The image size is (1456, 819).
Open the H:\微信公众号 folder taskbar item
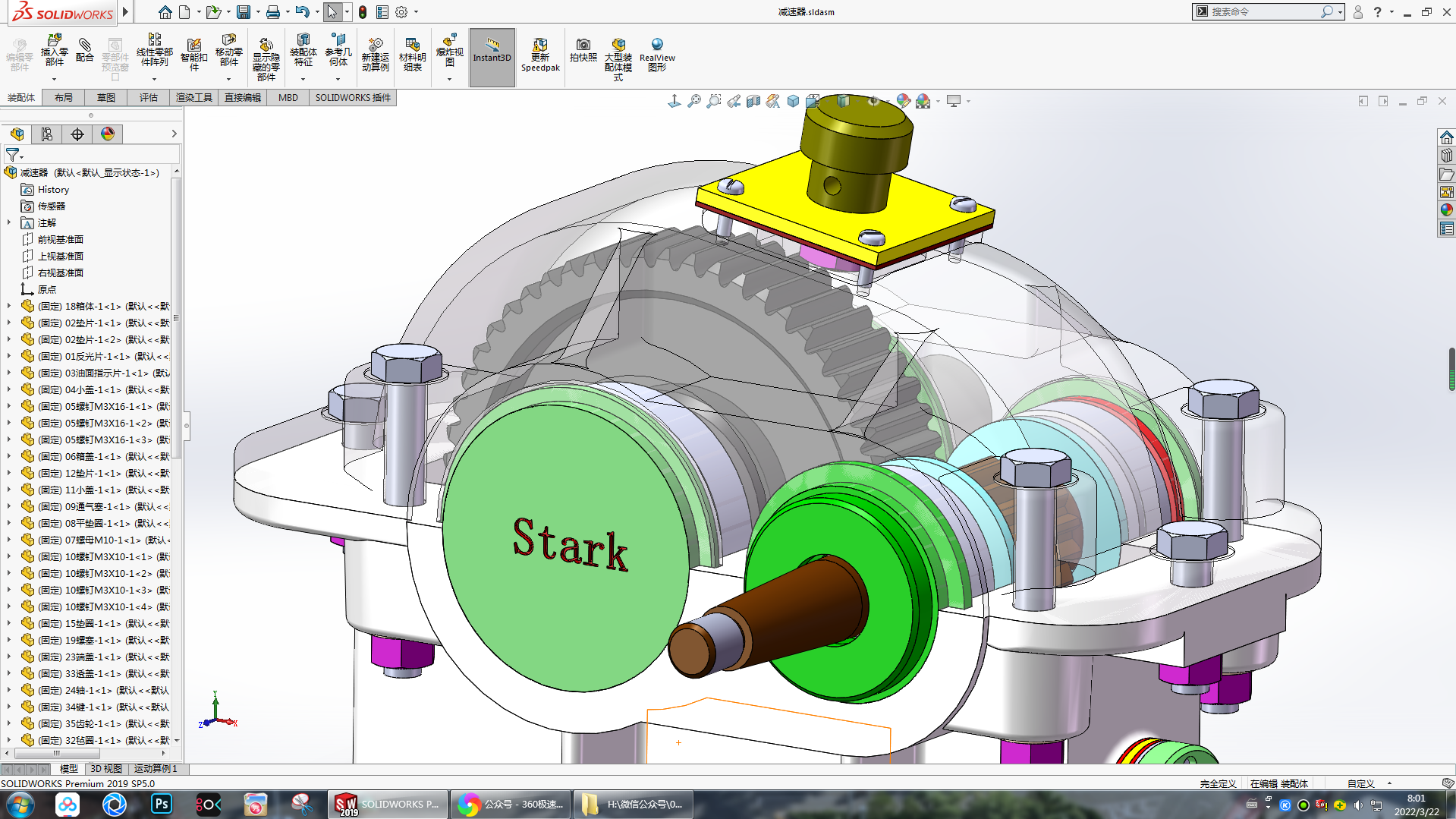(634, 804)
